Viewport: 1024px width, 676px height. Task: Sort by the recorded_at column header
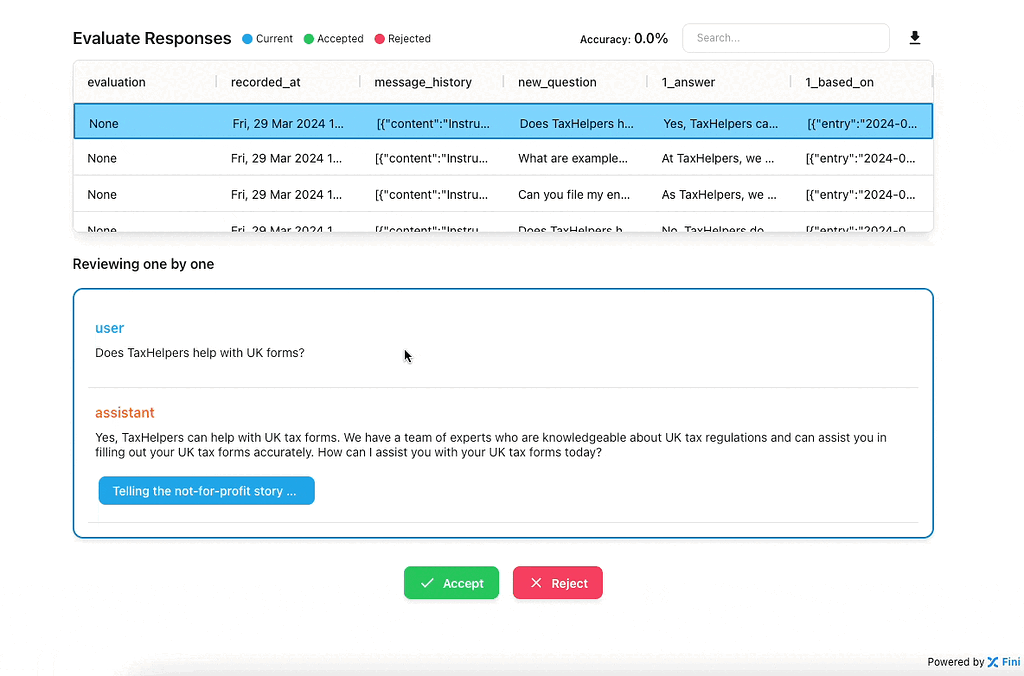coord(264,82)
